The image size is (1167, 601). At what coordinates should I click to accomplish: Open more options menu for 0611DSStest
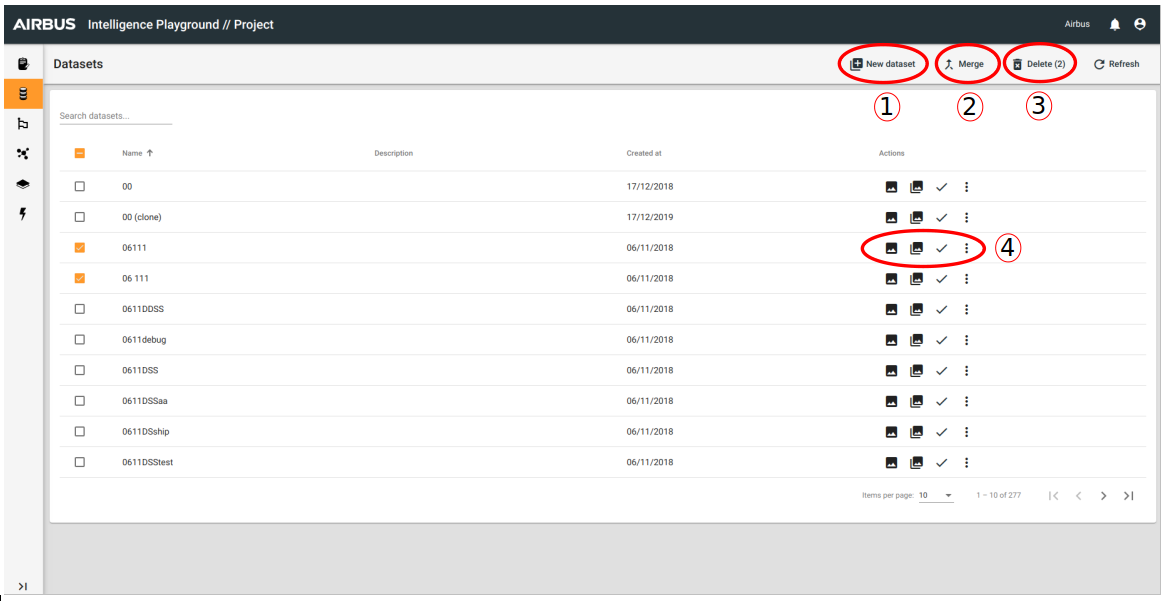[x=966, y=463]
